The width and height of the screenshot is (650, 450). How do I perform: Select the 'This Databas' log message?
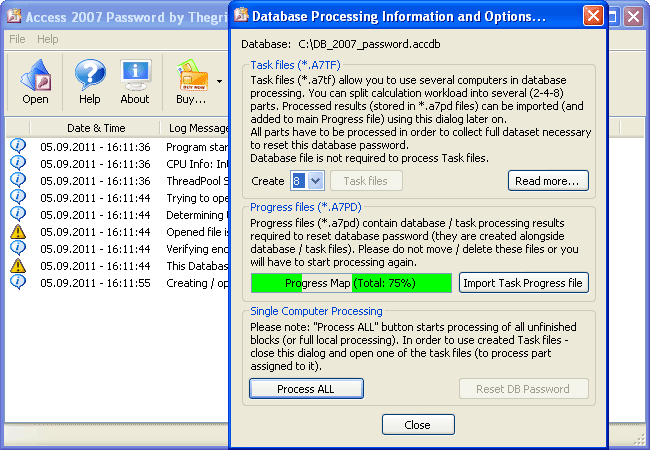point(197,266)
